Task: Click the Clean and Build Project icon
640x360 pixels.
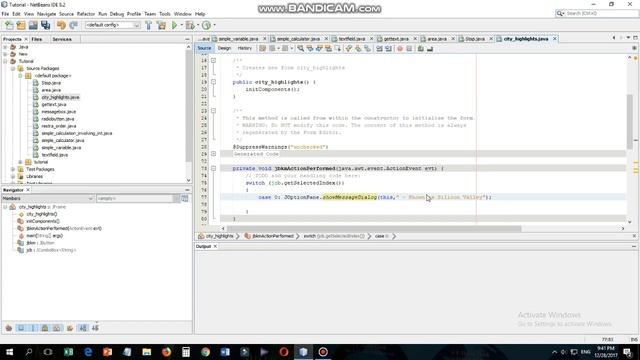Action: (x=162, y=25)
